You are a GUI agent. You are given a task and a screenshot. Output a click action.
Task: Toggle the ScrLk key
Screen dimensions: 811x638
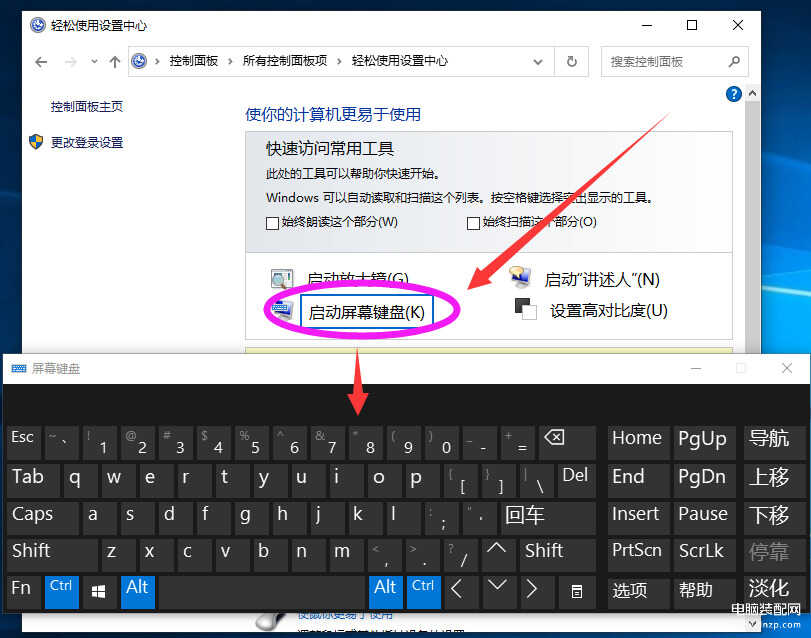click(x=704, y=555)
